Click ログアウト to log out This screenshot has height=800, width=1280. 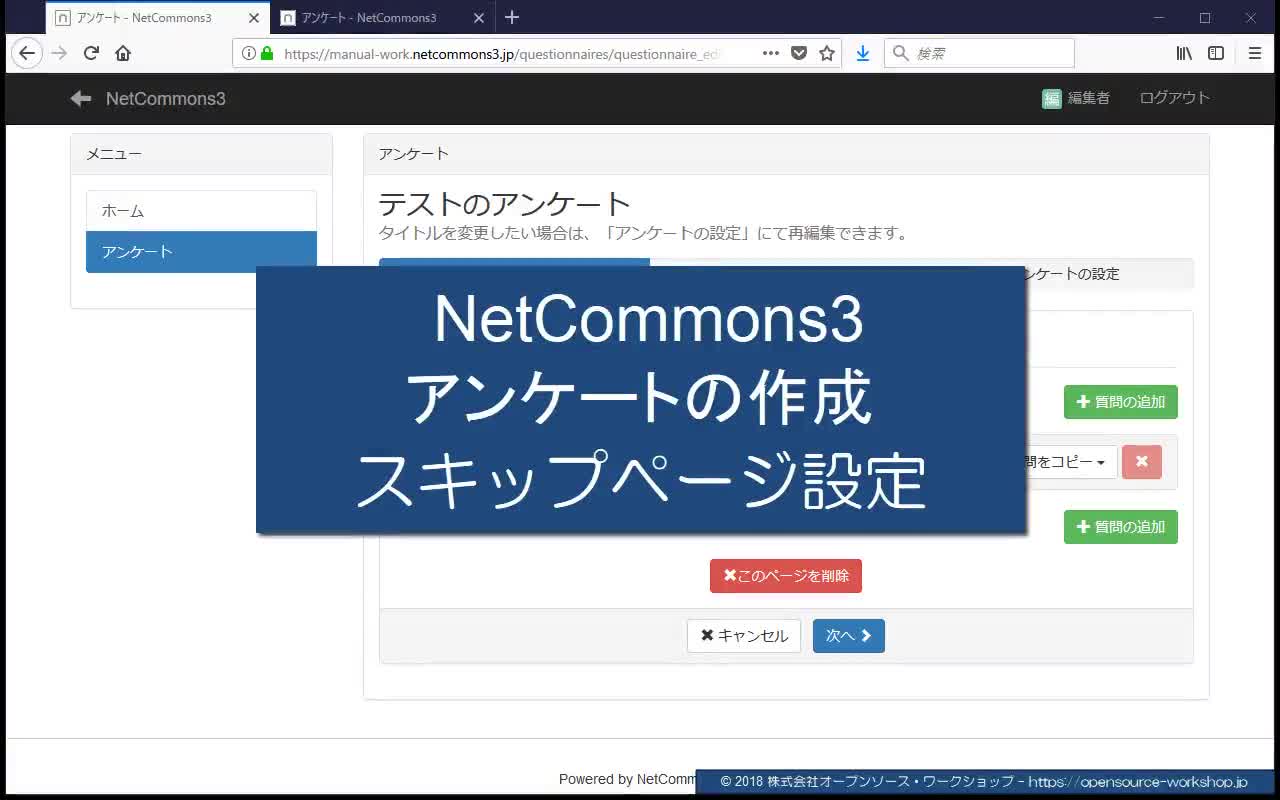pyautogui.click(x=1175, y=98)
